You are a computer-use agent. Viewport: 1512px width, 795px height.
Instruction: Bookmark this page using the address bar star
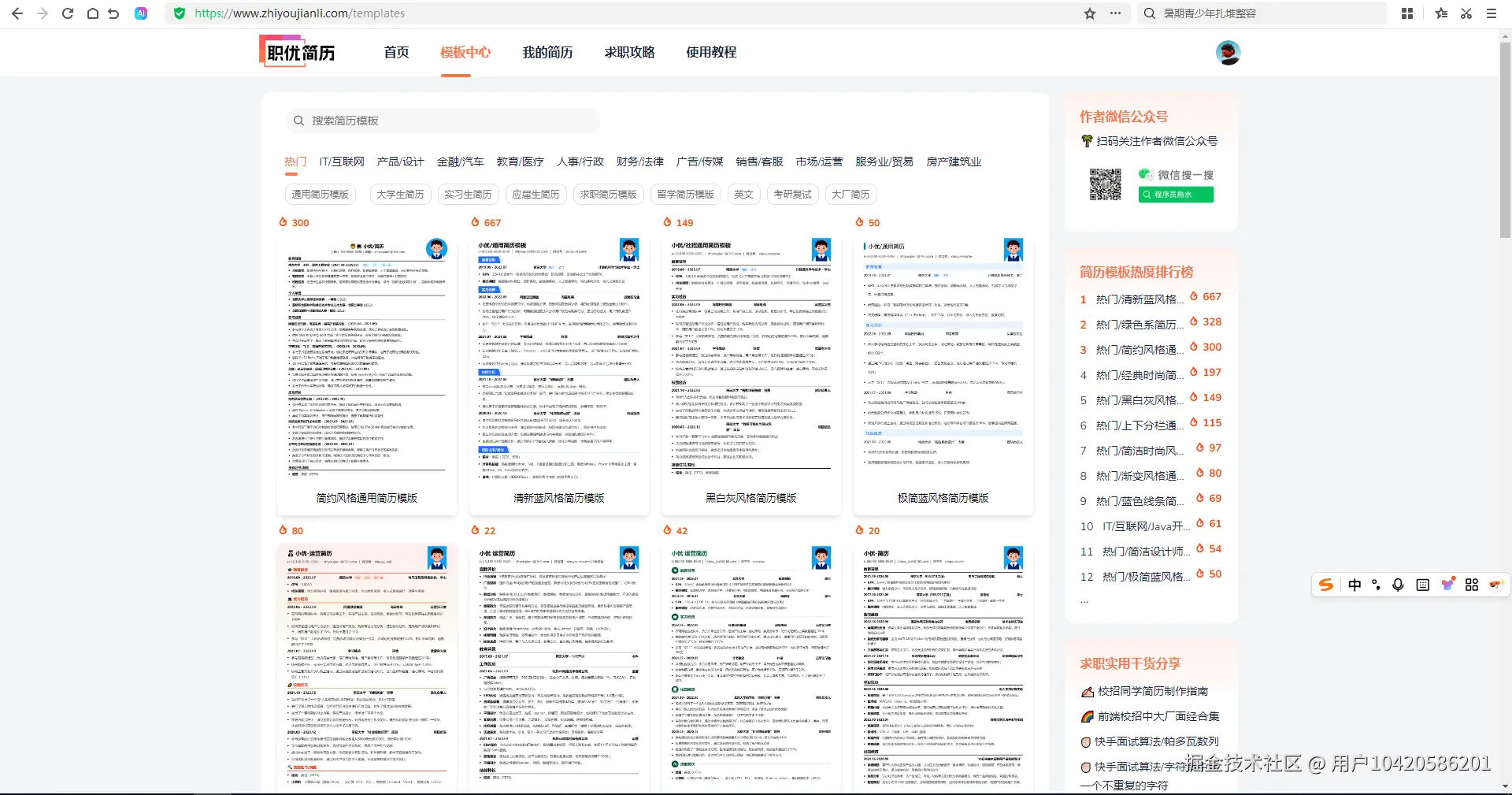tap(1090, 13)
